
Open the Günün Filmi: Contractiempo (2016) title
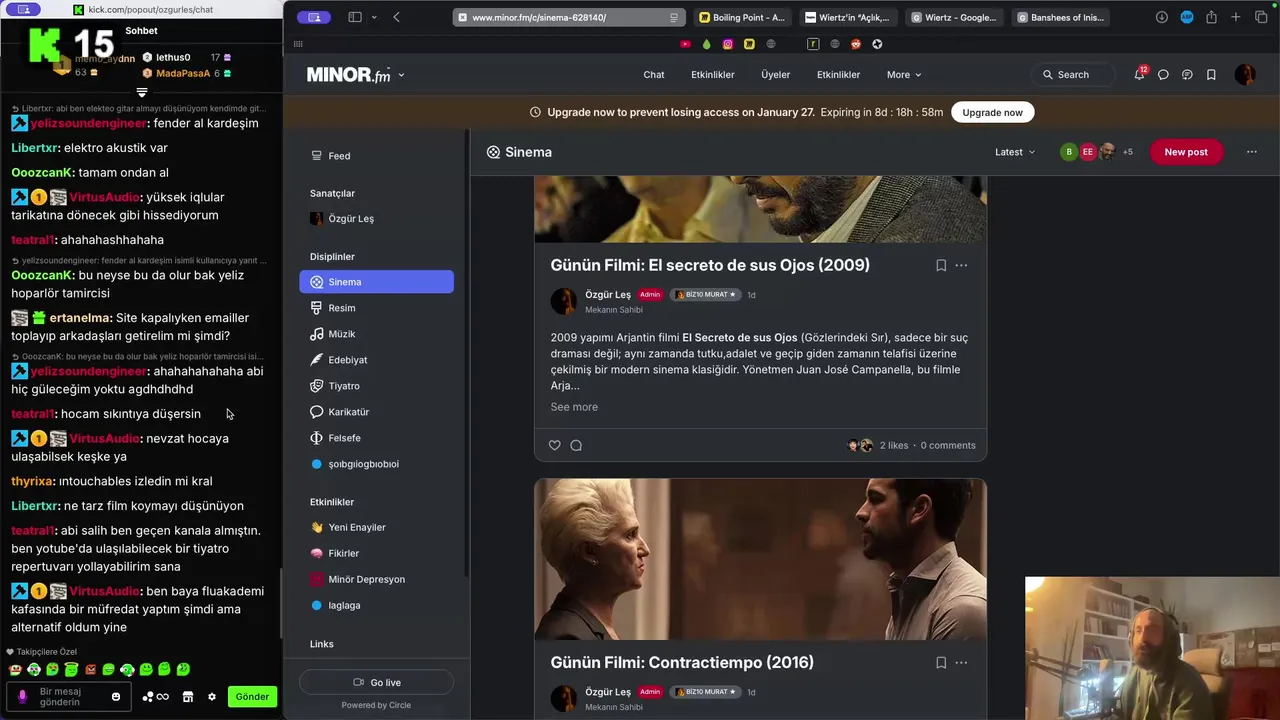coord(682,662)
